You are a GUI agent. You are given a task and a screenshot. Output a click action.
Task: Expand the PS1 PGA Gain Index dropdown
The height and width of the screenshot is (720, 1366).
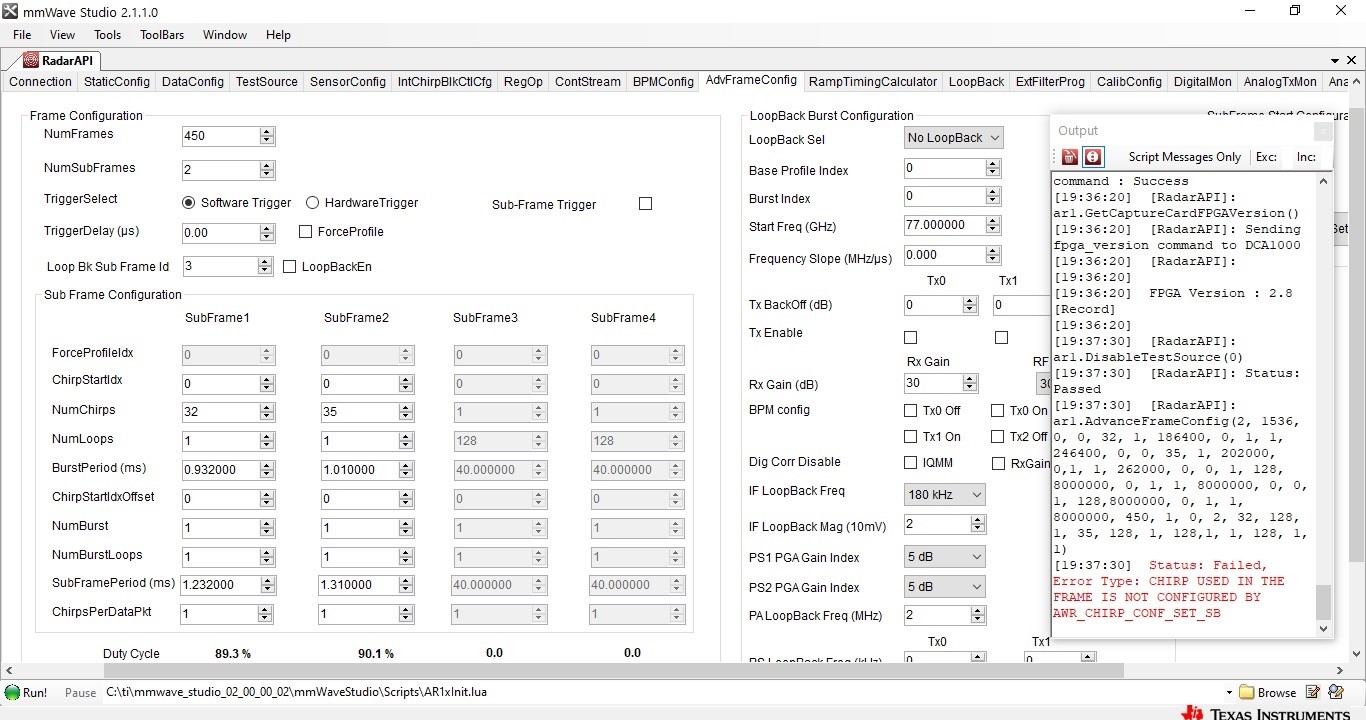pyautogui.click(x=944, y=557)
